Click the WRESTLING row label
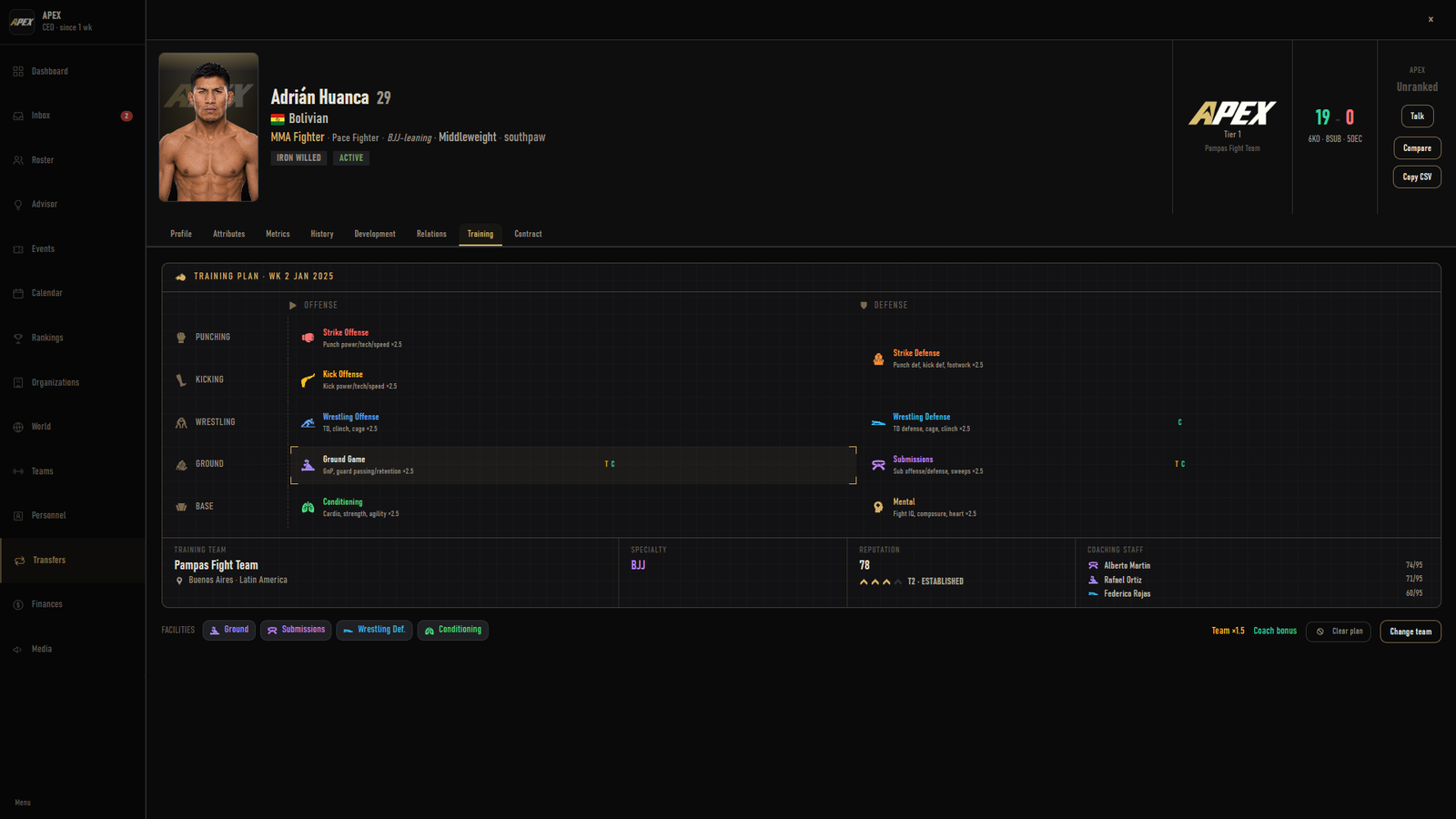The image size is (1456, 819). tap(215, 422)
